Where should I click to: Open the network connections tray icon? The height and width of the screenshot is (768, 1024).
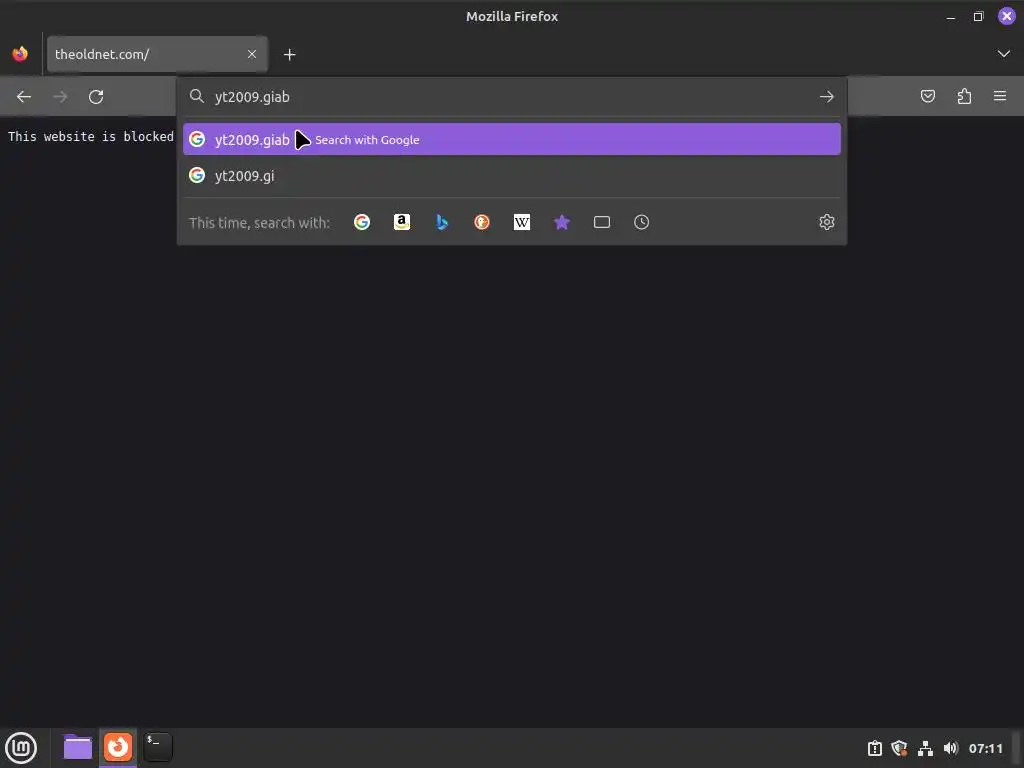click(x=925, y=748)
